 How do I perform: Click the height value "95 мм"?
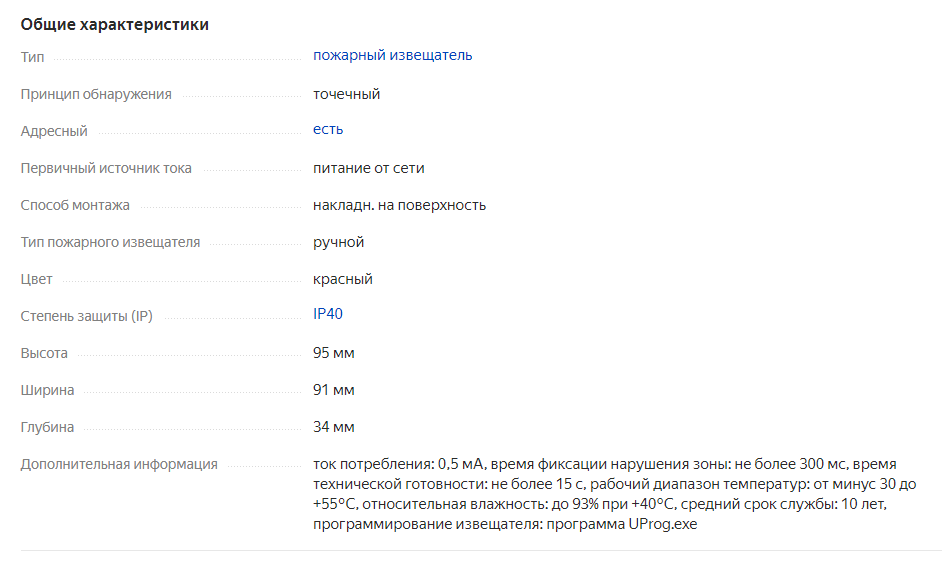[x=334, y=354]
